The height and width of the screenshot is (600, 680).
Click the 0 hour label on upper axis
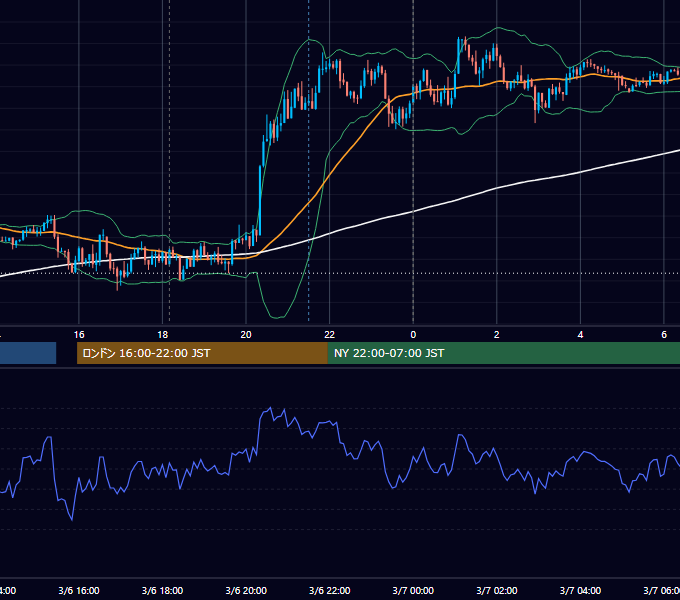point(413,335)
